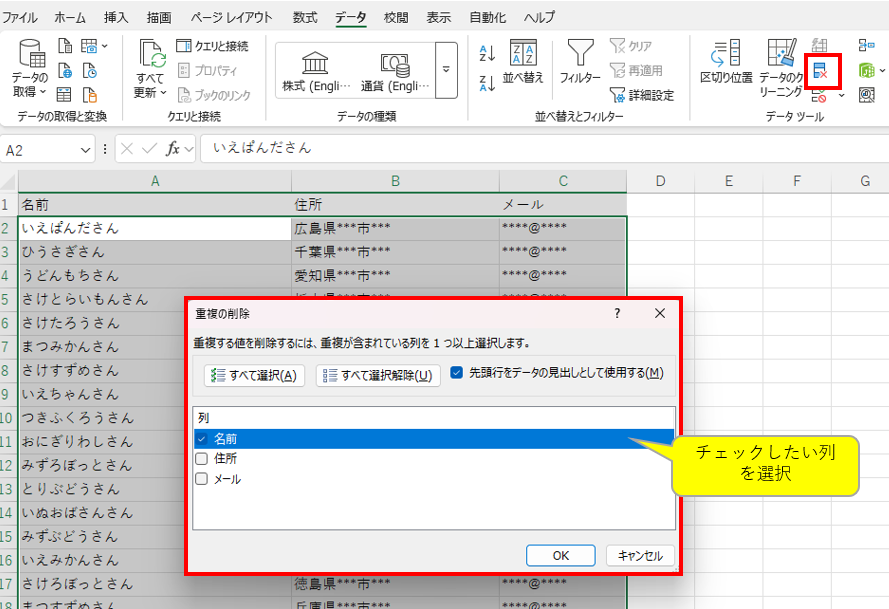Image resolution: width=889 pixels, height=609 pixels.
Task: Sort descending with the Z-to-A icon
Action: 488,82
